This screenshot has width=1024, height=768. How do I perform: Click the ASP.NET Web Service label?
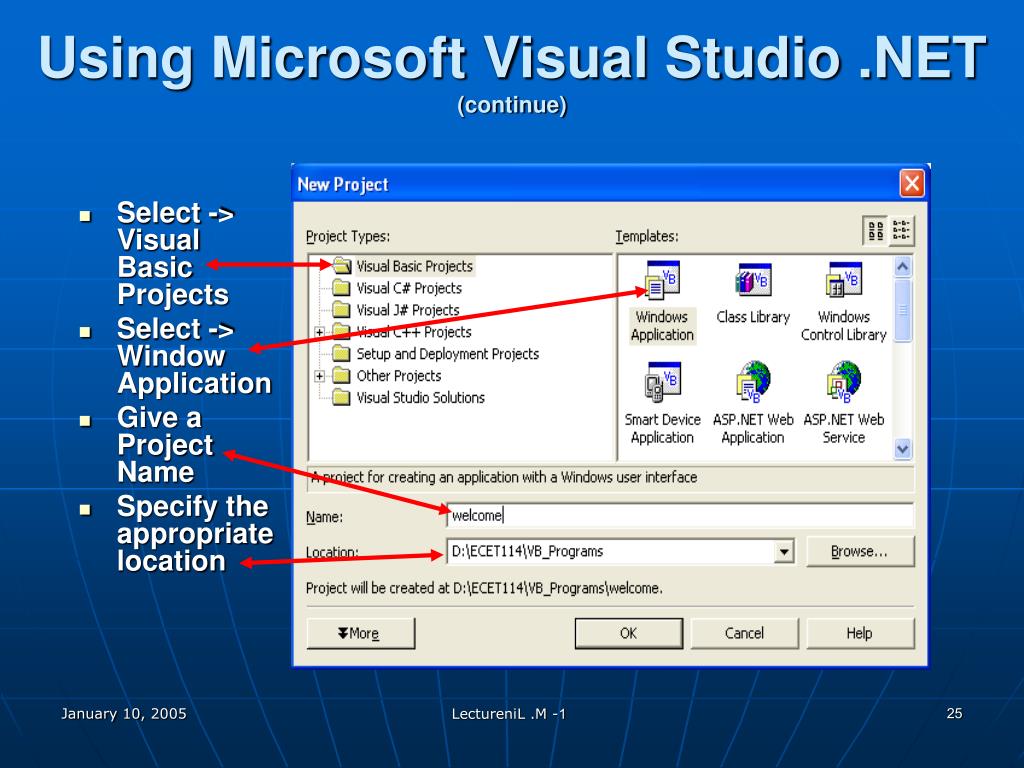click(x=844, y=428)
